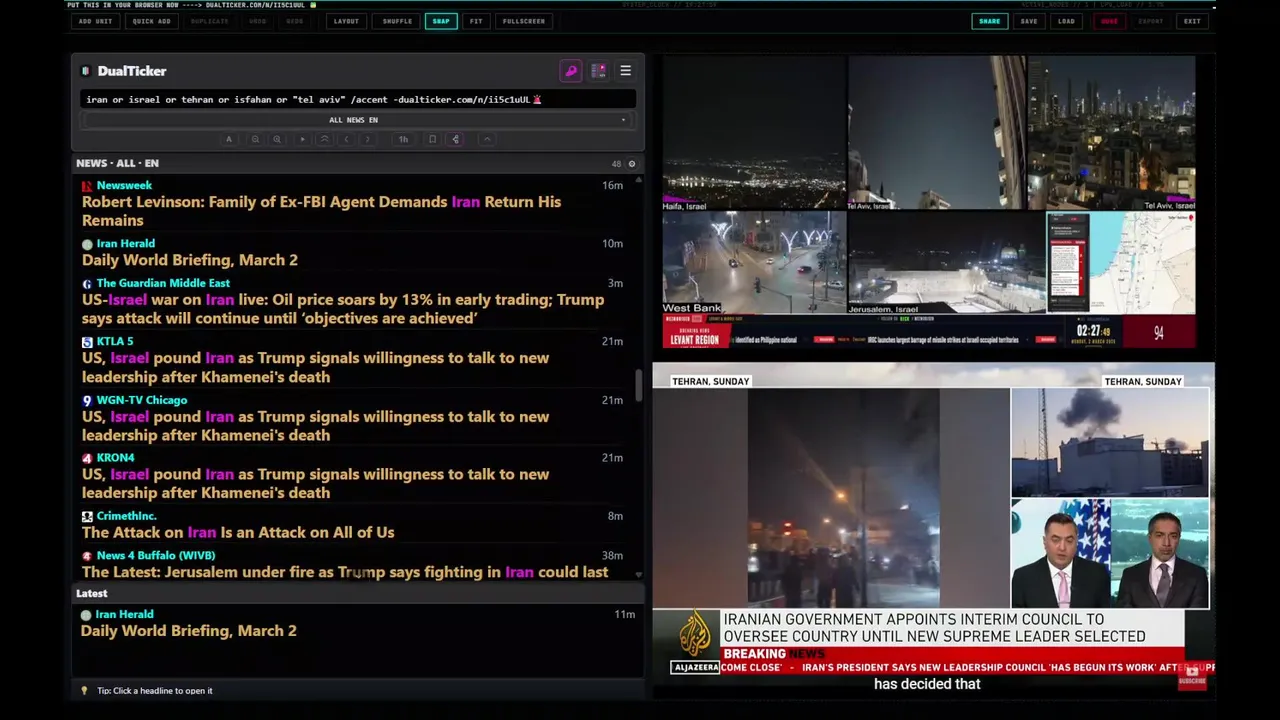
Task: Click the FULLSCREEN button
Action: [x=524, y=21]
